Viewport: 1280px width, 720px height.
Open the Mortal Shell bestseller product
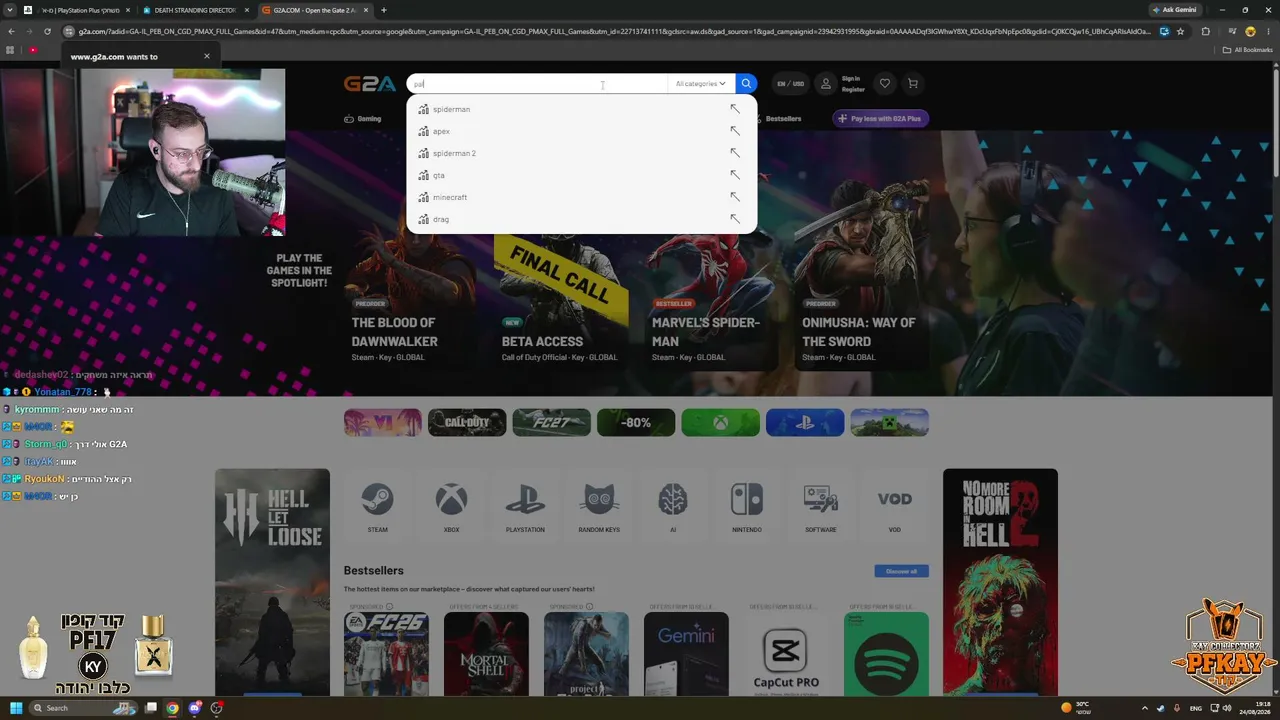[x=486, y=654]
